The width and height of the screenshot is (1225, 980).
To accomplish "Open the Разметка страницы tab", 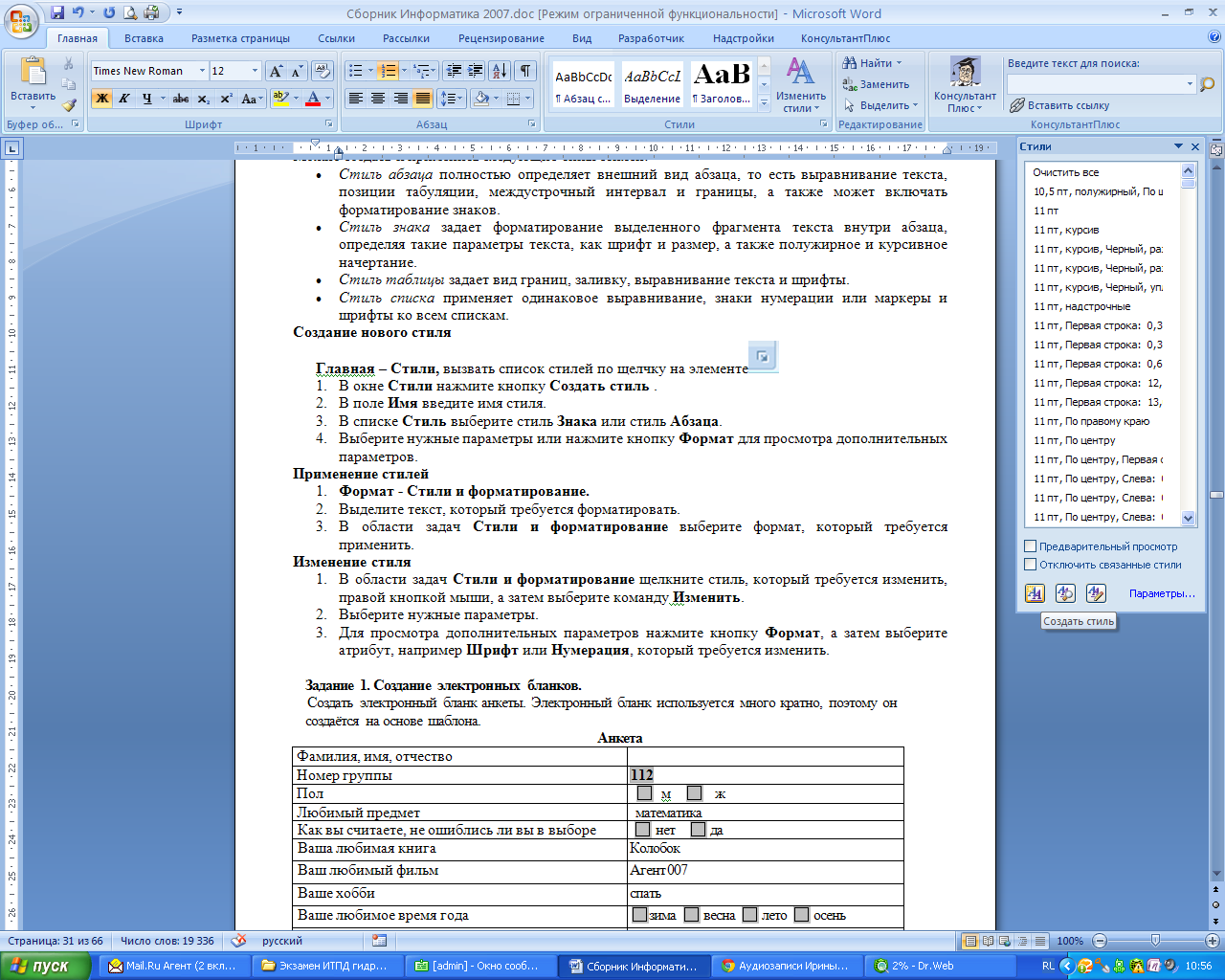I will pos(240,38).
